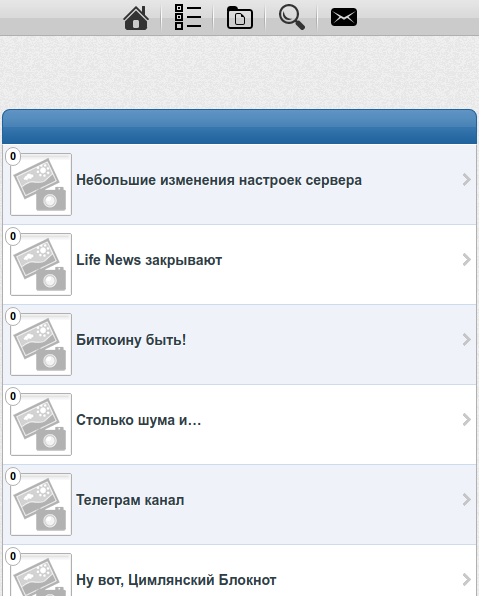This screenshot has height=596, width=479.
Task: Click thumbnail image of Телеграм канал
Action: click(x=41, y=504)
